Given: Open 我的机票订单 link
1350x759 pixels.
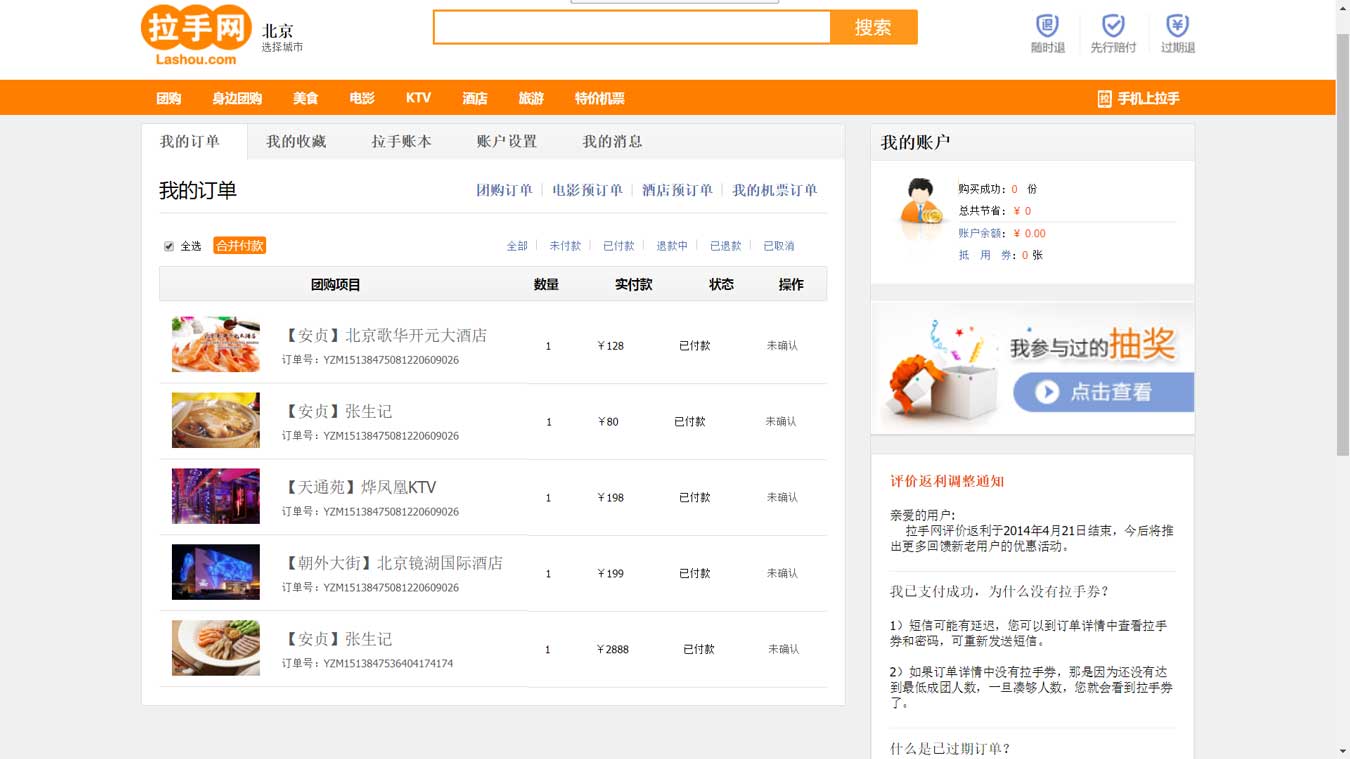Looking at the screenshot, I should click(774, 190).
